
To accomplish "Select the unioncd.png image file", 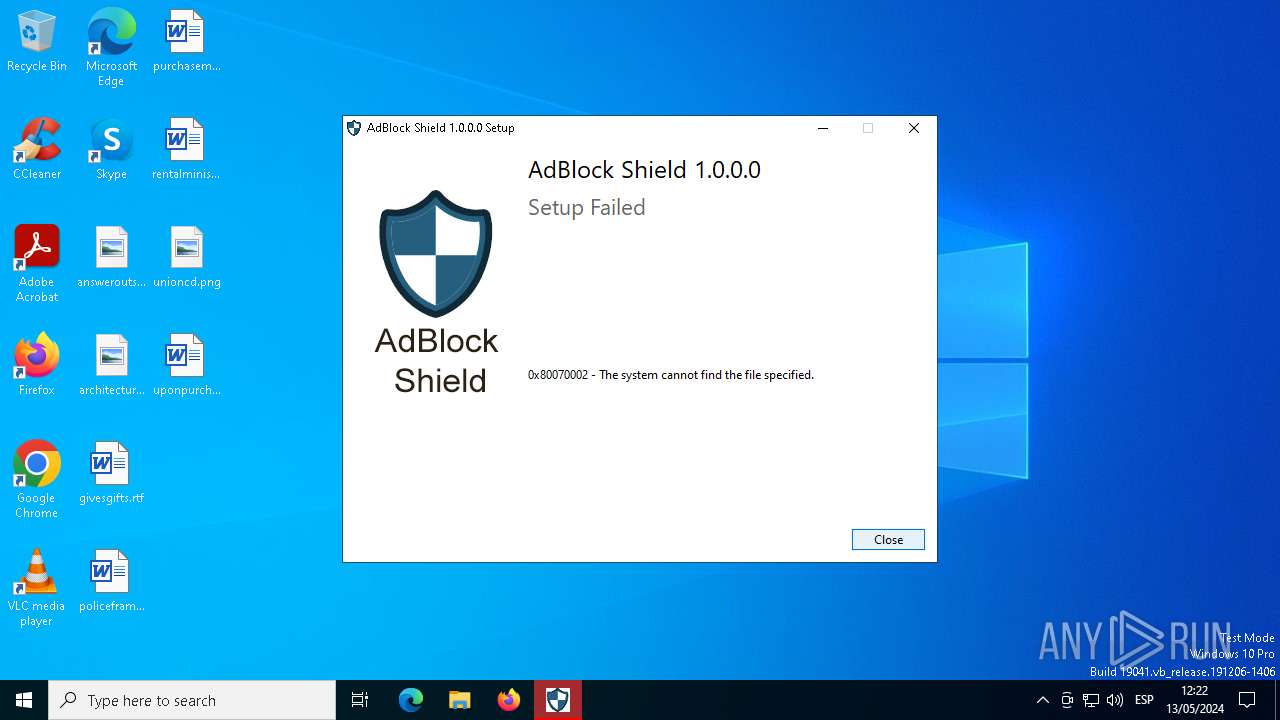I will click(186, 258).
